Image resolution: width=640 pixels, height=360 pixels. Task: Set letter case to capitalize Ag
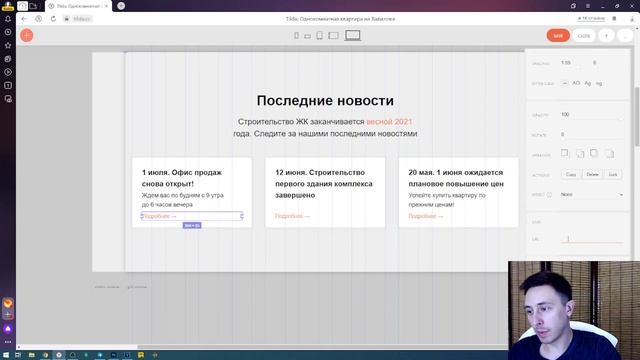coord(587,83)
